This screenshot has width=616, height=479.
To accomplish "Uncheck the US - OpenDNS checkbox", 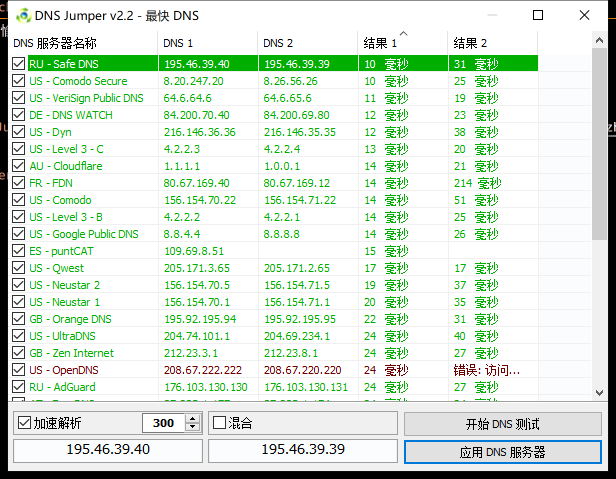I will (18, 370).
